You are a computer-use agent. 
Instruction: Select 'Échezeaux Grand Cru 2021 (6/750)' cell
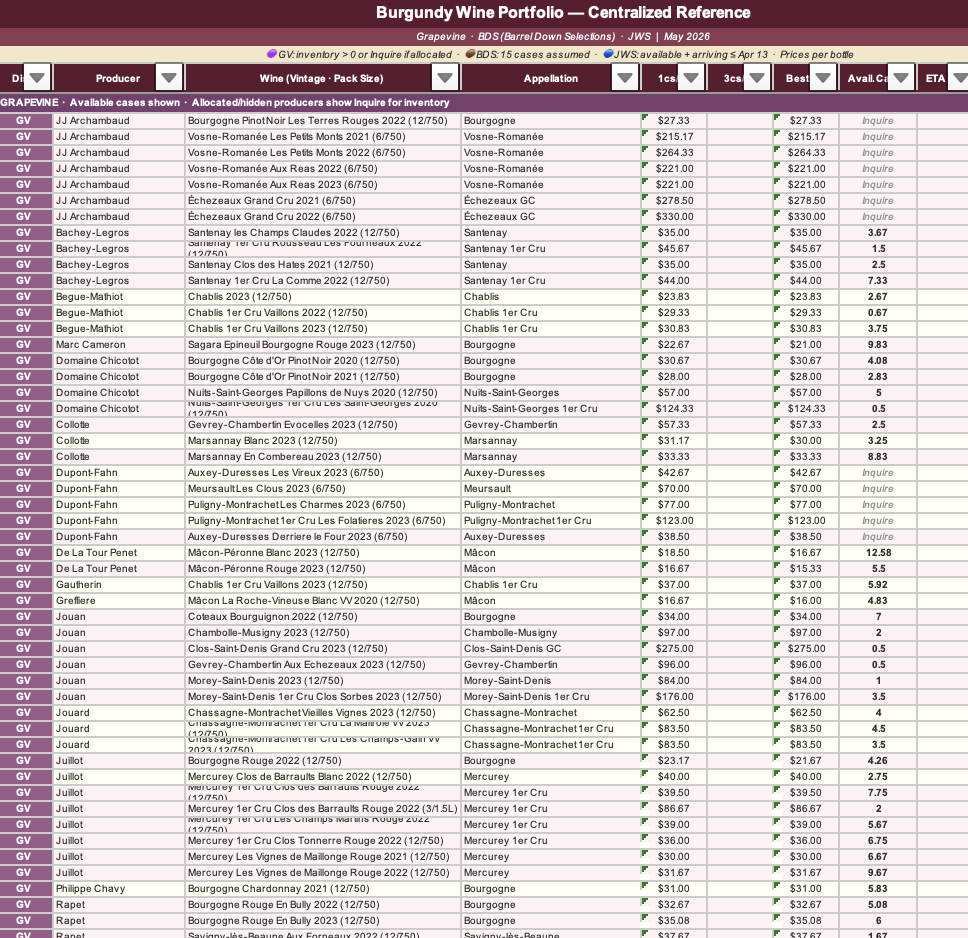pos(323,201)
